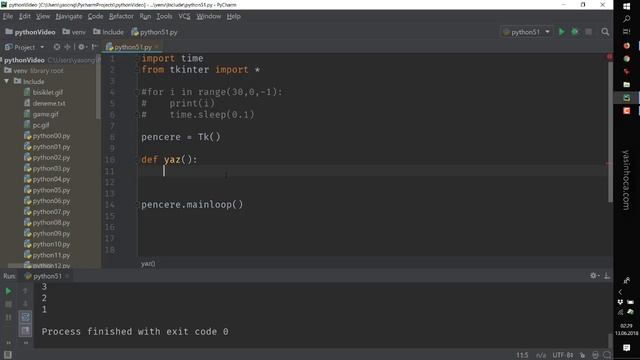Select the python51 tab in Run panel

tap(47, 276)
